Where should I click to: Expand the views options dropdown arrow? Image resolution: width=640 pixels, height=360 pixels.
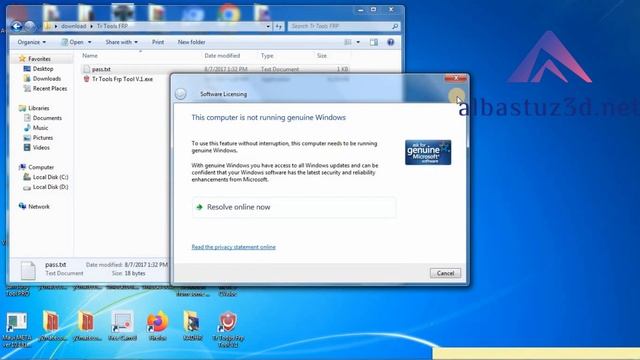pyautogui.click(x=358, y=42)
